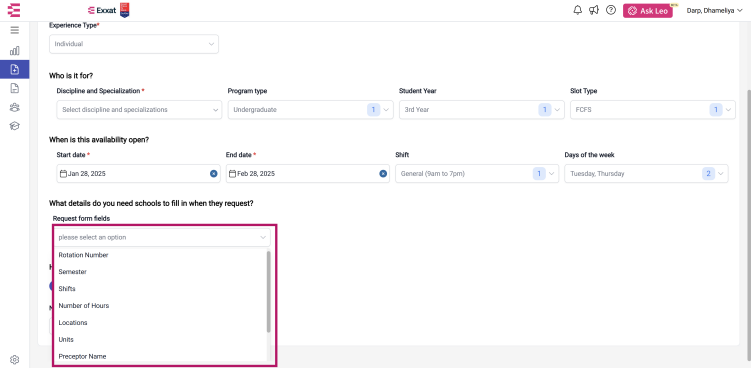Open the help question mark icon
The width and height of the screenshot is (752, 368).
[x=611, y=10]
